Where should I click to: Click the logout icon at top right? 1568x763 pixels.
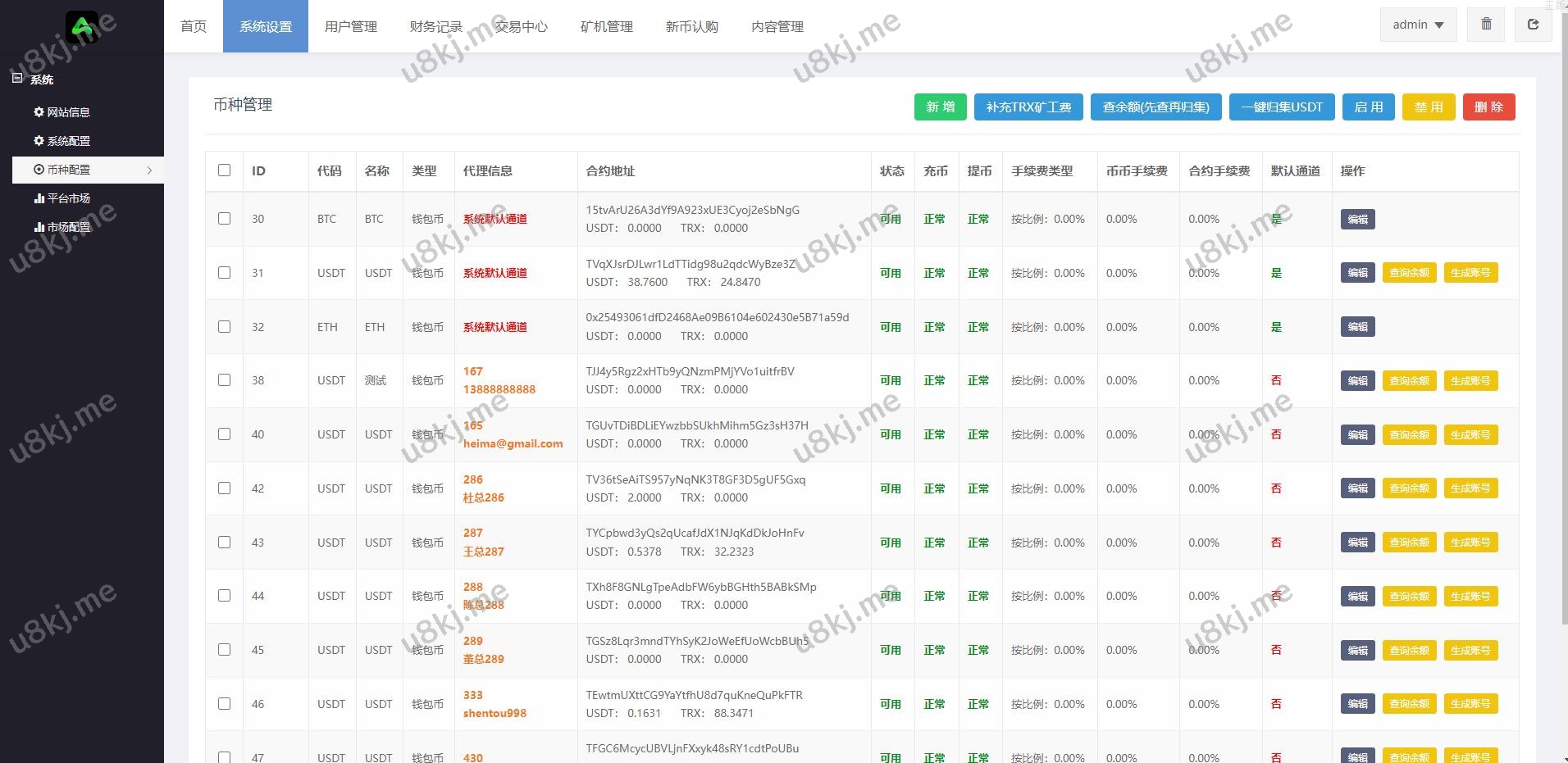(x=1533, y=25)
